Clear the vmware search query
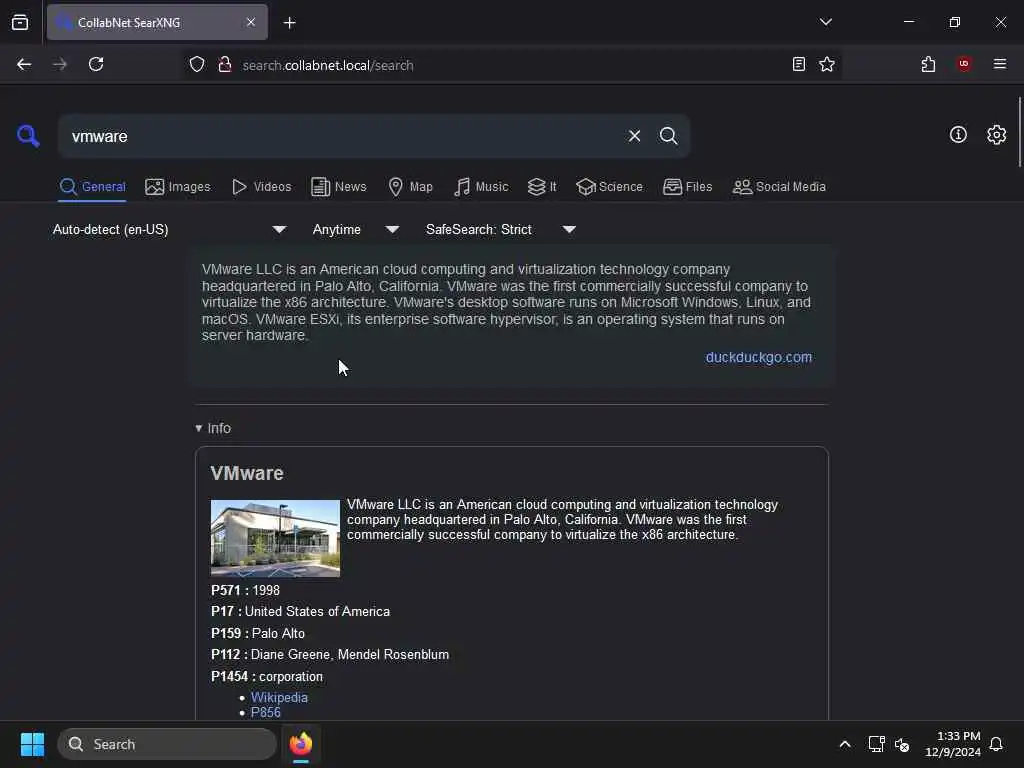1024x768 pixels. (x=634, y=136)
